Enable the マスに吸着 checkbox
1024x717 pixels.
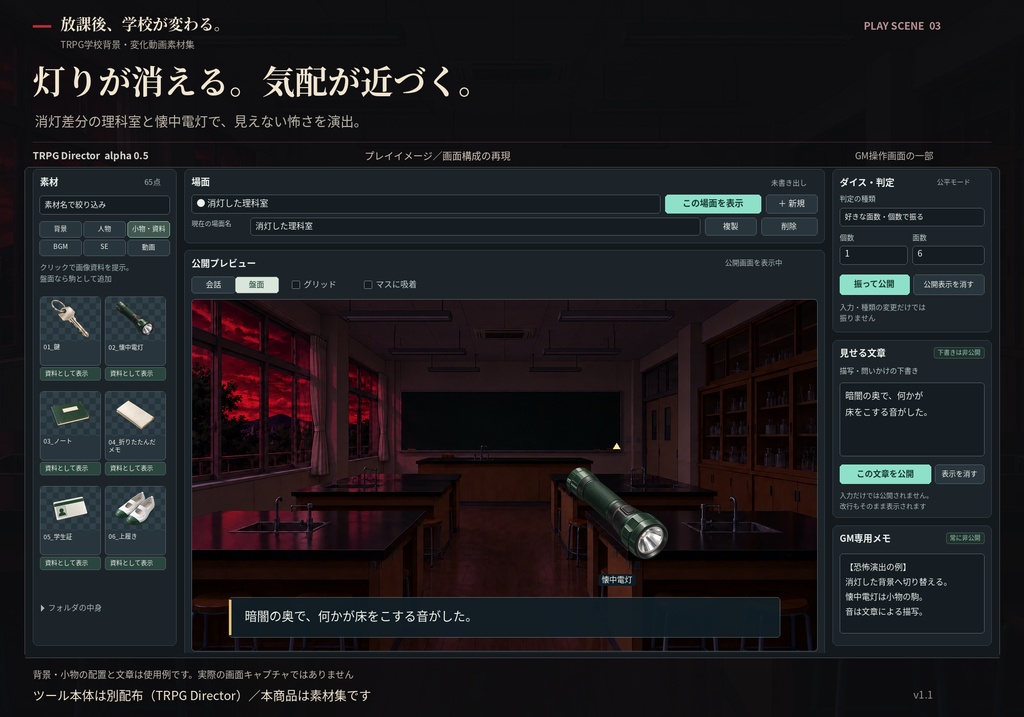point(368,285)
